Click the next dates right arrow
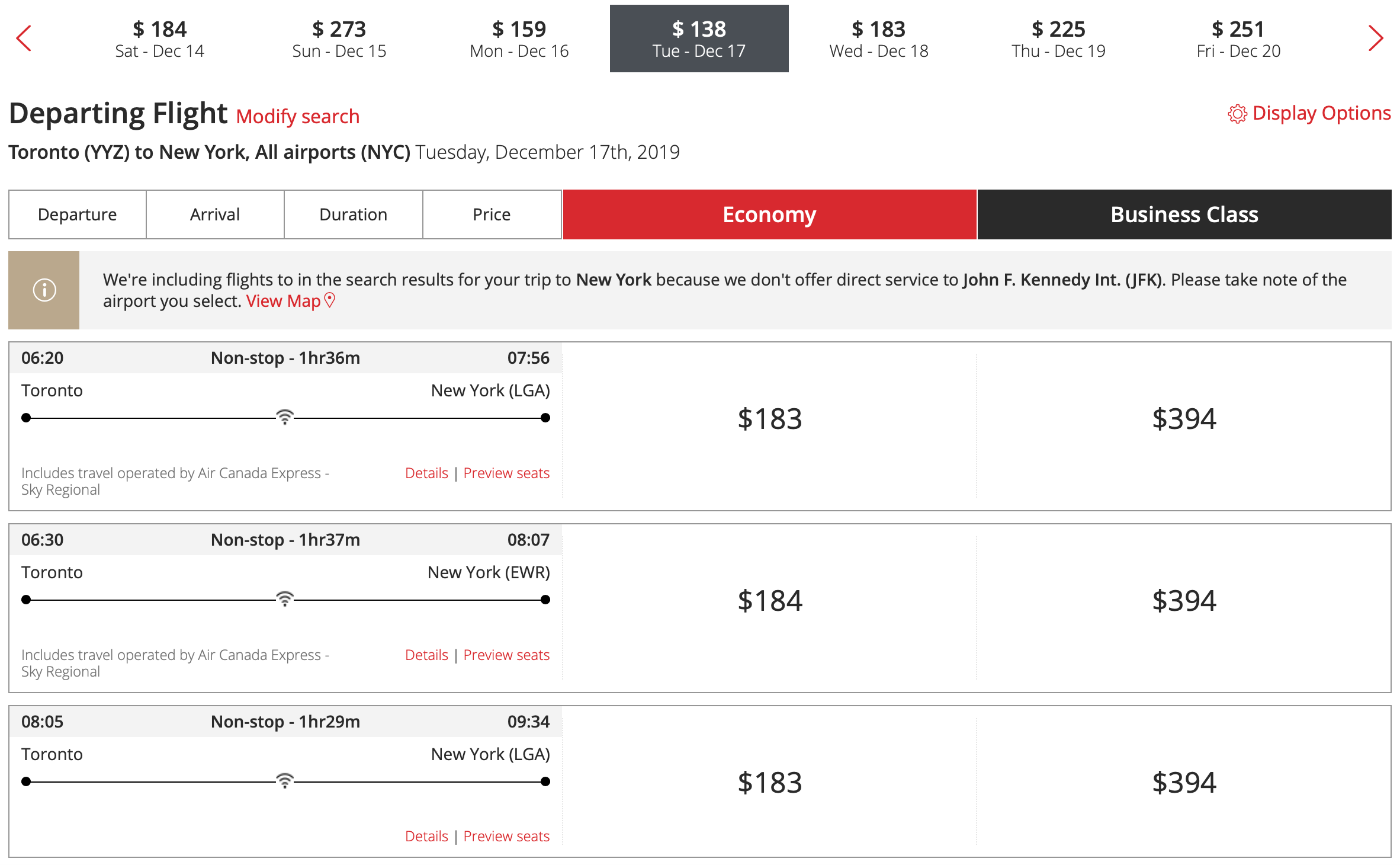Viewport: 1400px width, 865px height. pyautogui.click(x=1375, y=39)
